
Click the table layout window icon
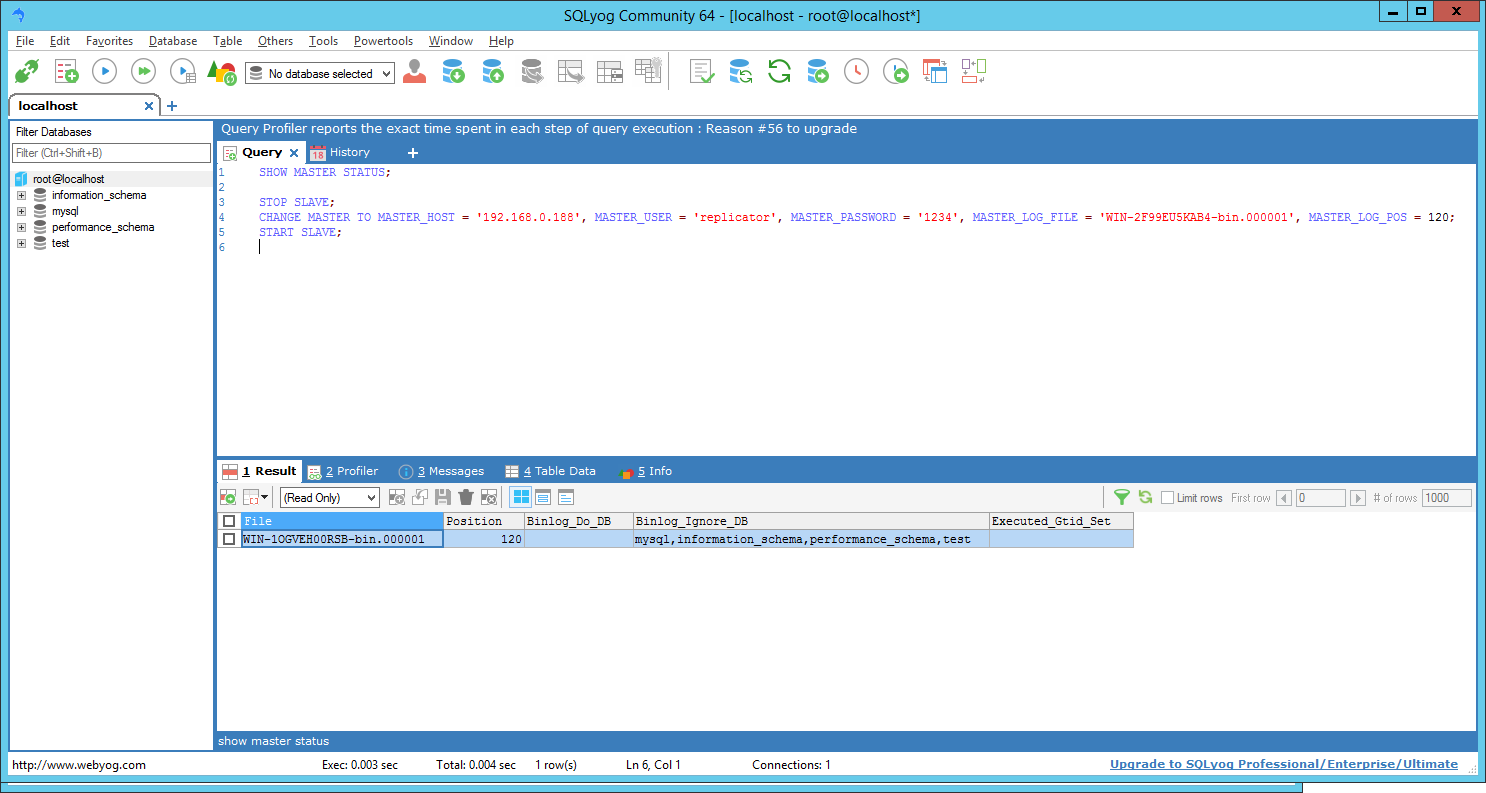point(934,72)
